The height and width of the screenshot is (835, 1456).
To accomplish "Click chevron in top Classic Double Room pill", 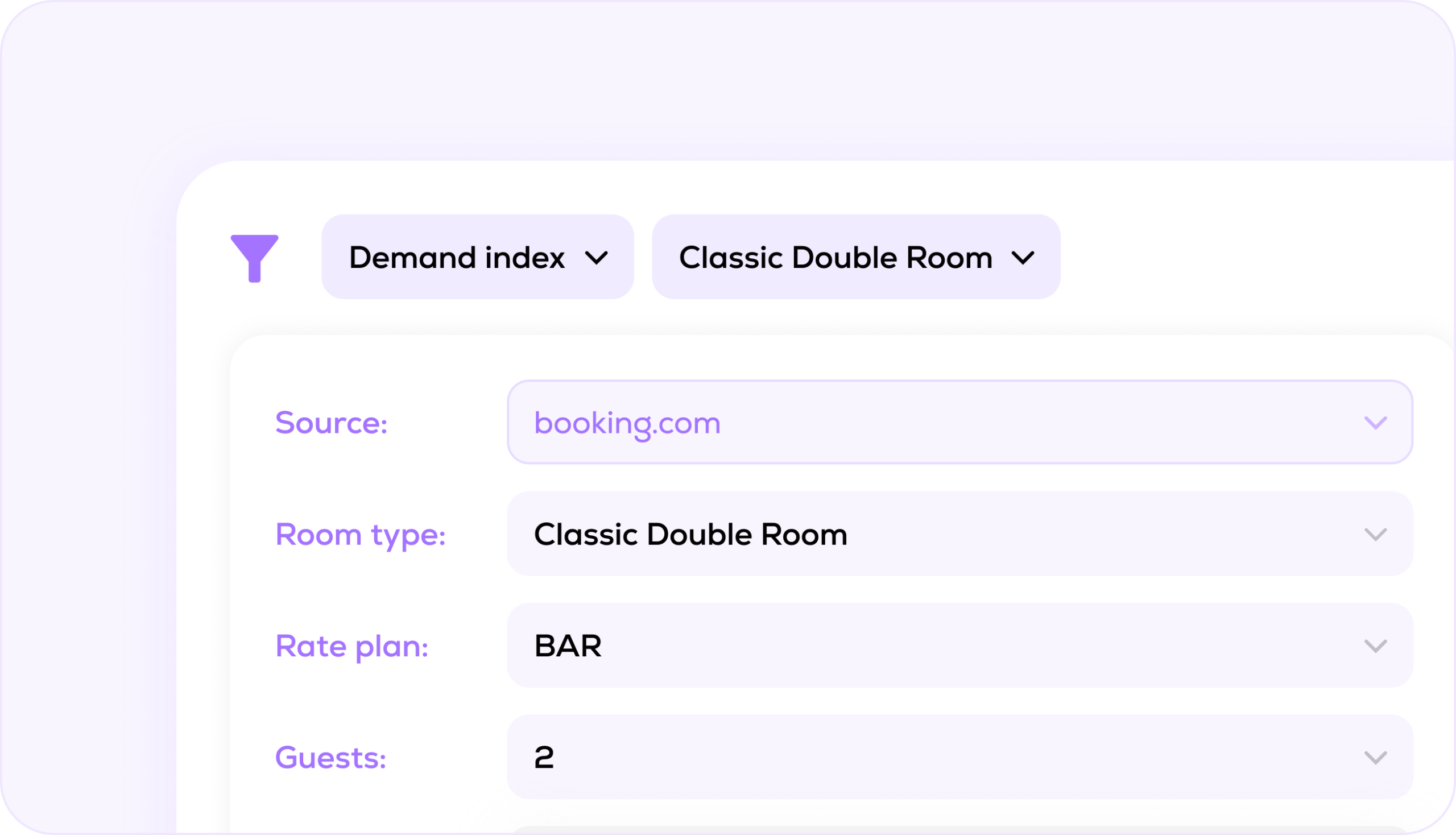I will click(1023, 258).
